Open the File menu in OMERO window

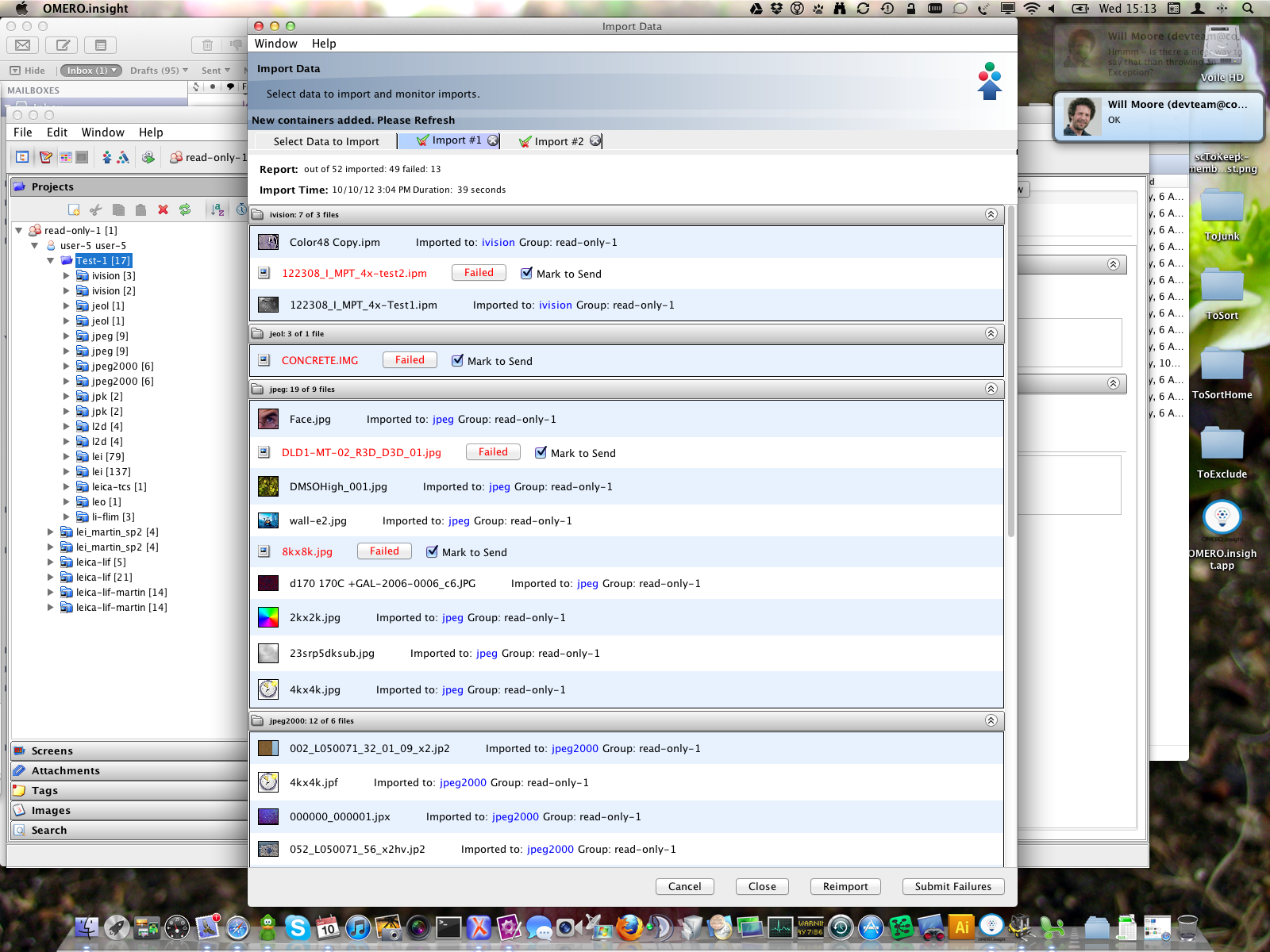[23, 132]
